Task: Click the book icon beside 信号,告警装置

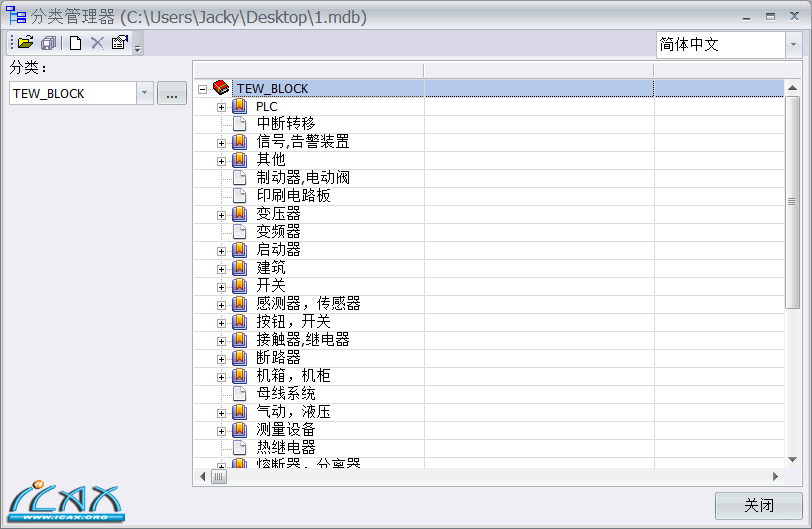Action: click(239, 142)
